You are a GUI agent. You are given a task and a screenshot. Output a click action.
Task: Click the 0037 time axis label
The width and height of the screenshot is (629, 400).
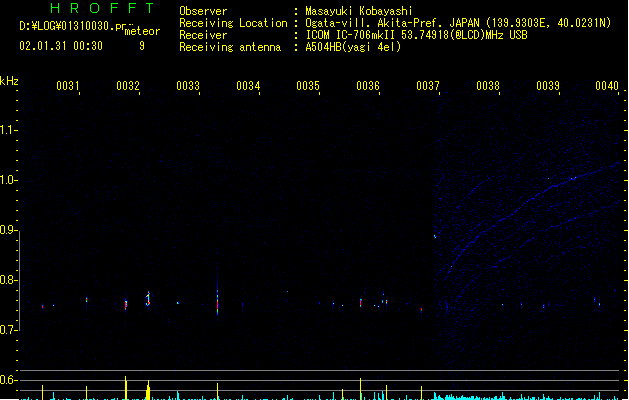click(428, 85)
